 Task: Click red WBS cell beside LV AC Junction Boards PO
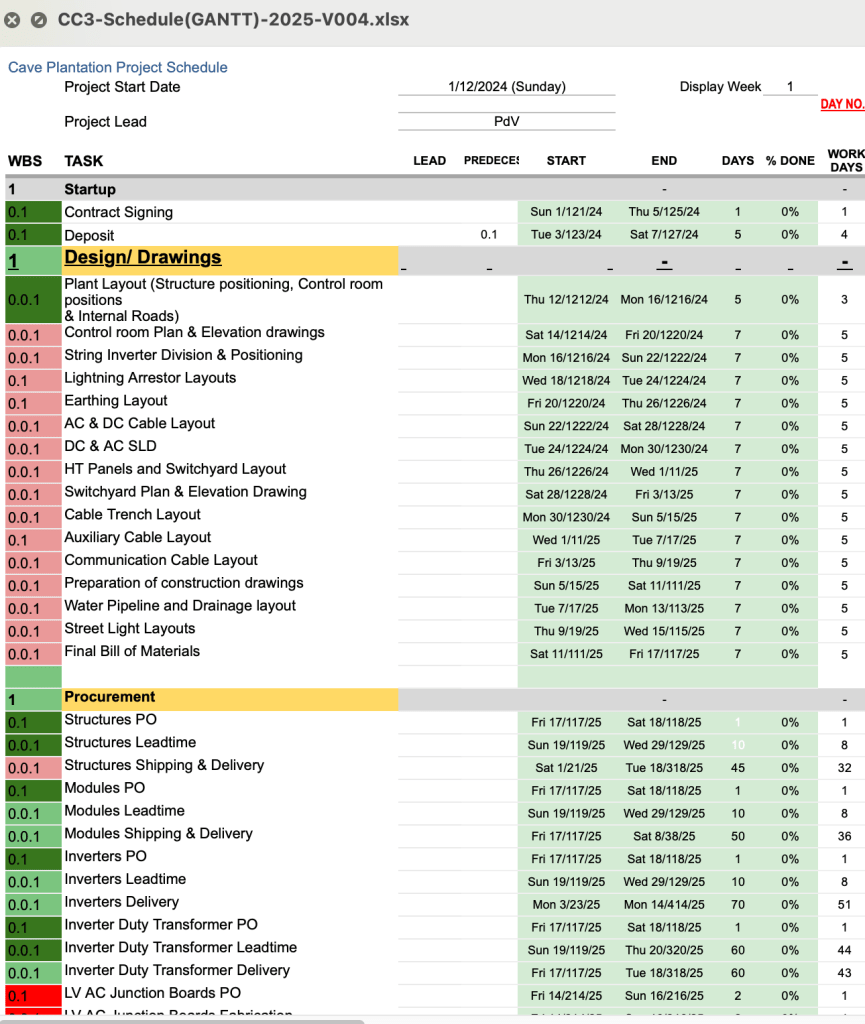click(31, 995)
